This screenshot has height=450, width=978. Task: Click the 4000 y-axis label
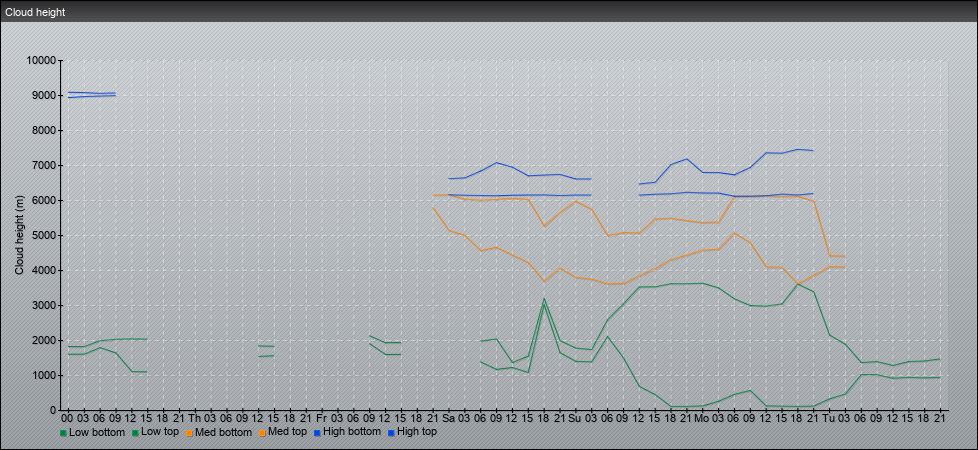point(44,270)
